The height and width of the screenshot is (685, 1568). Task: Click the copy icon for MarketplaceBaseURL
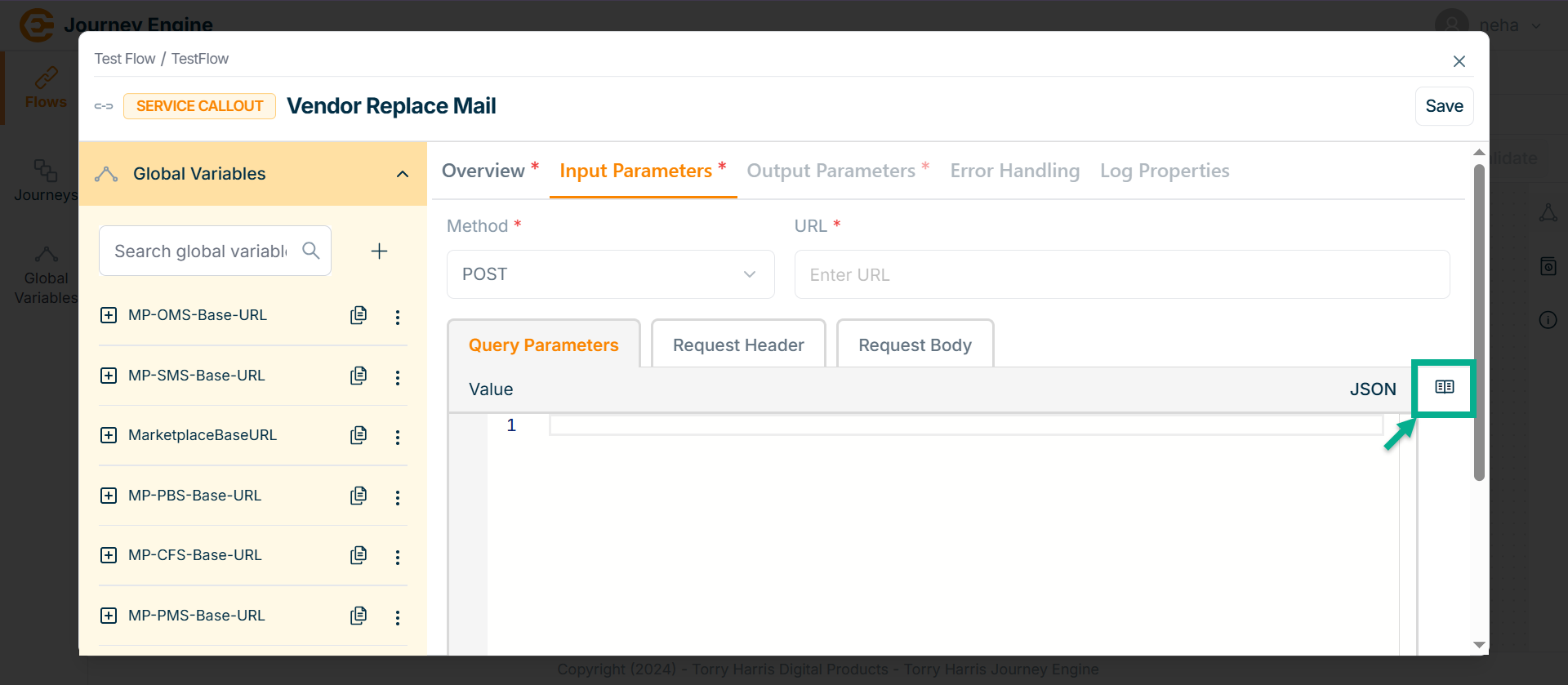click(359, 435)
